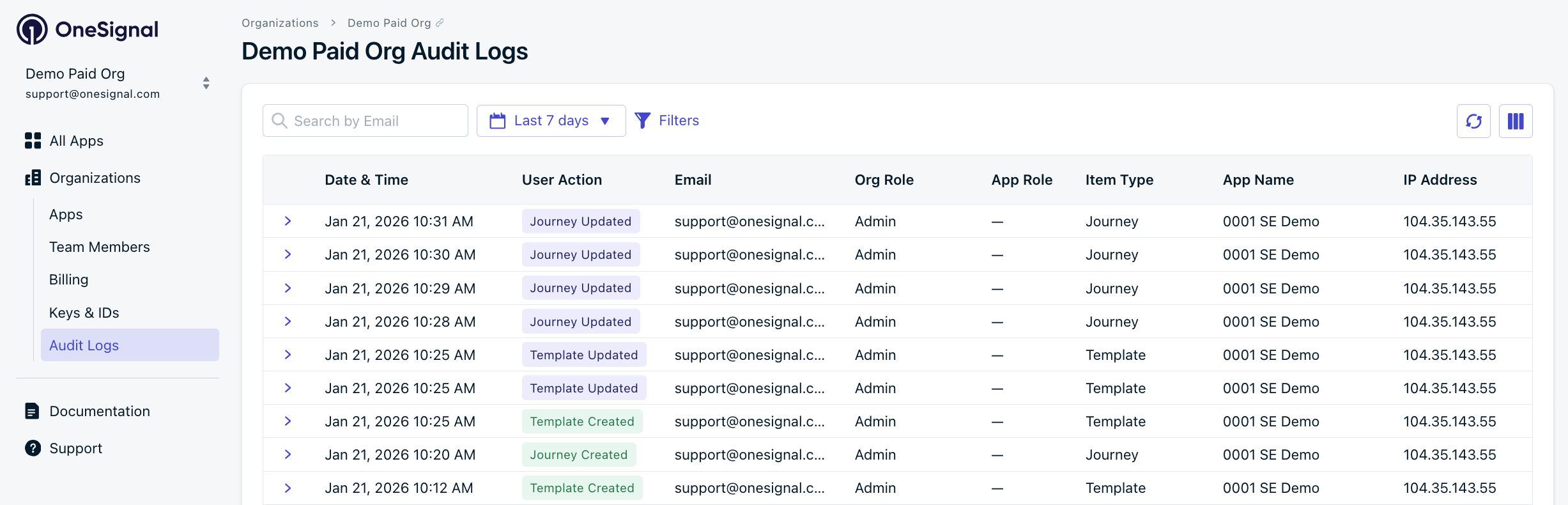
Task: Click Organizations breadcrumb
Action: click(x=280, y=23)
